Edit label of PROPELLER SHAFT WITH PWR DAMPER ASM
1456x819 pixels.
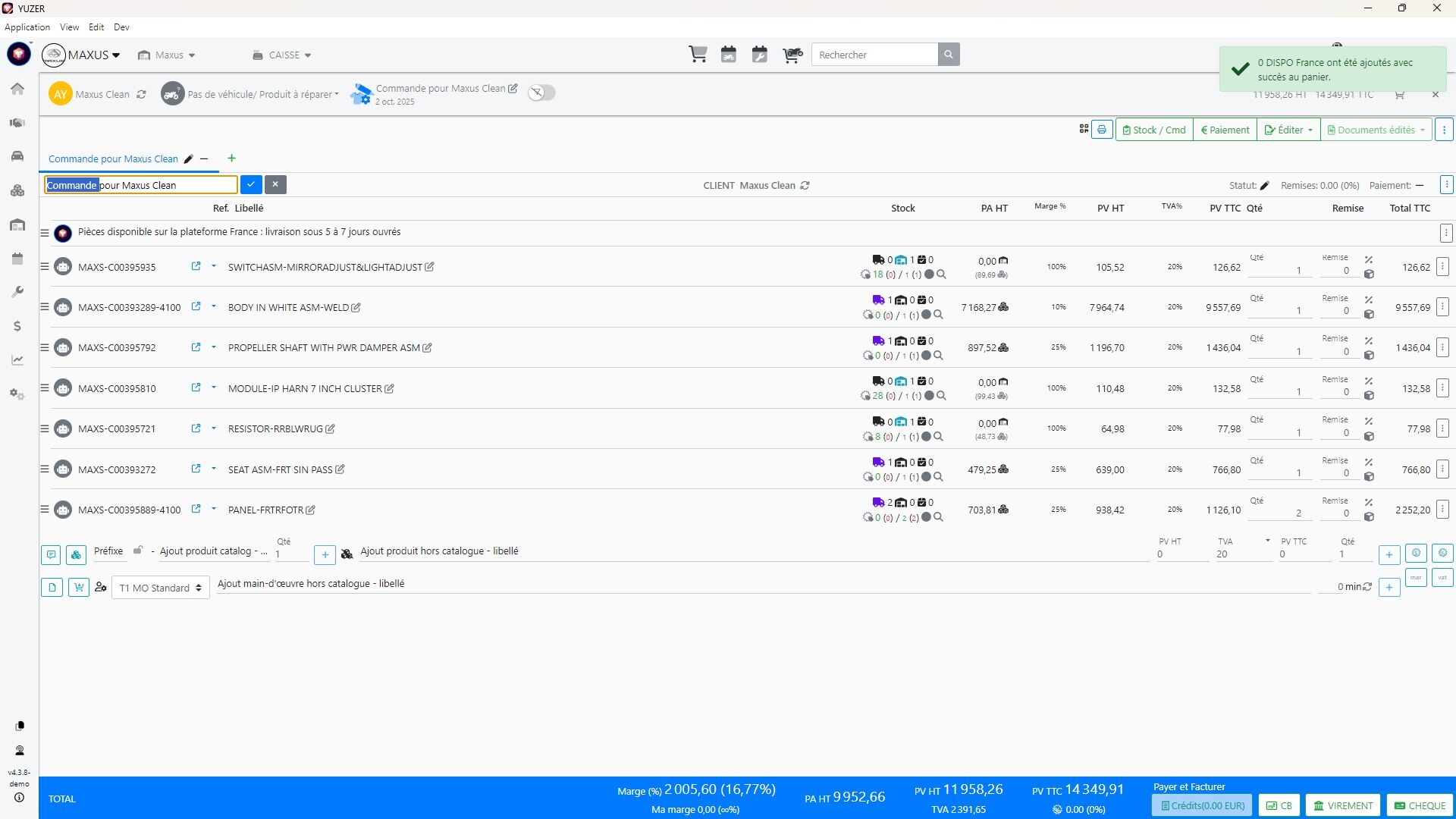click(x=428, y=348)
